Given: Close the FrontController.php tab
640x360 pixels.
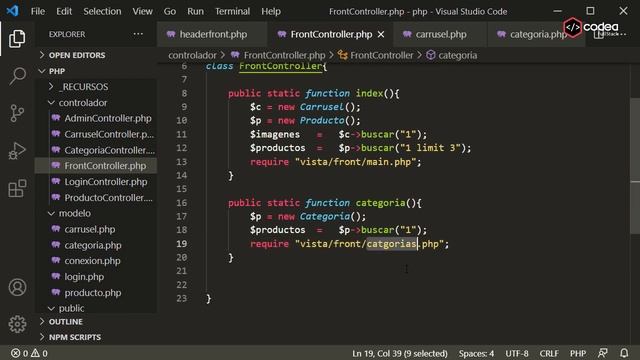Looking at the screenshot, I should pyautogui.click(x=381, y=35).
